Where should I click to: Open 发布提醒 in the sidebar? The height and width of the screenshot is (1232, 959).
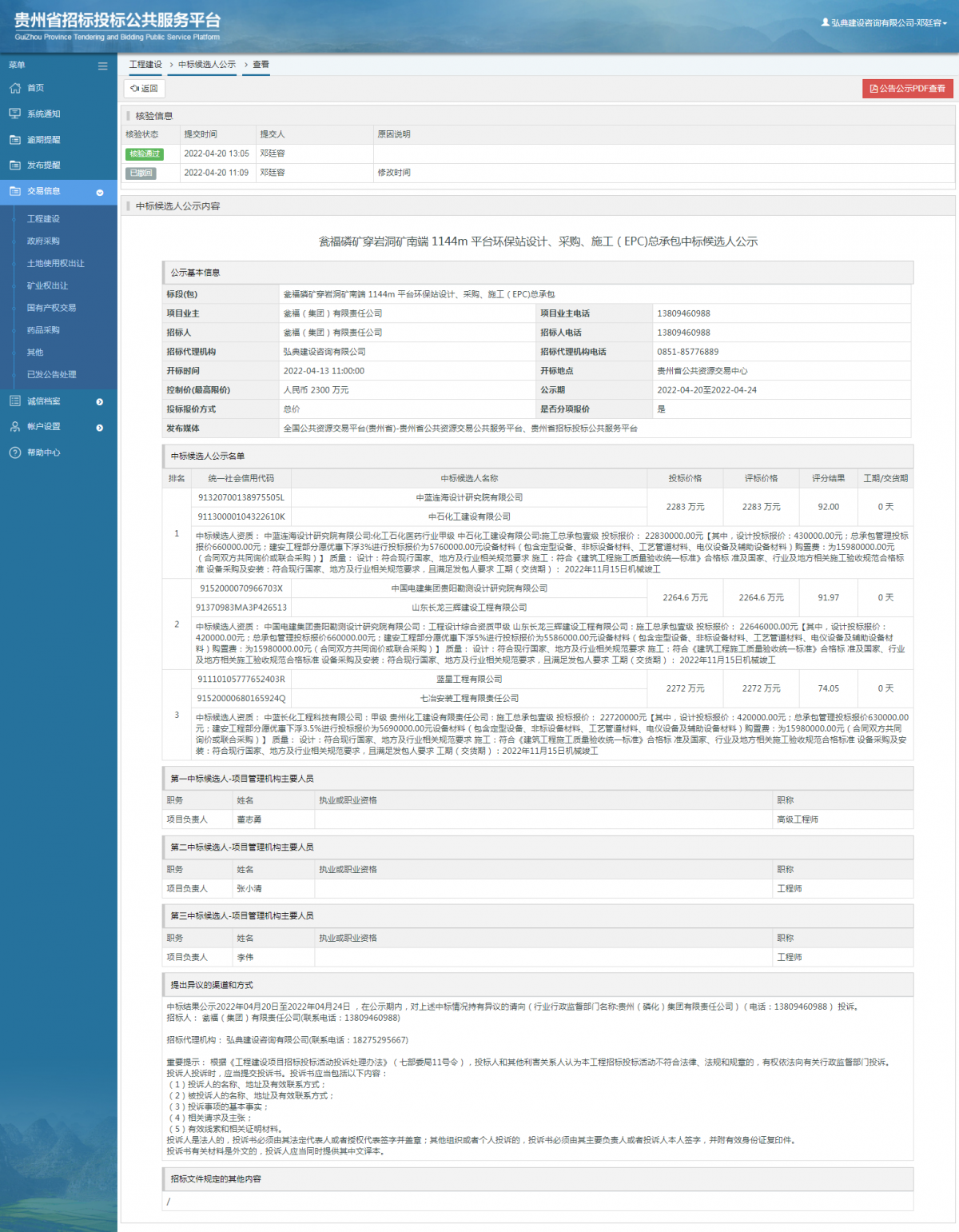pyautogui.click(x=44, y=165)
